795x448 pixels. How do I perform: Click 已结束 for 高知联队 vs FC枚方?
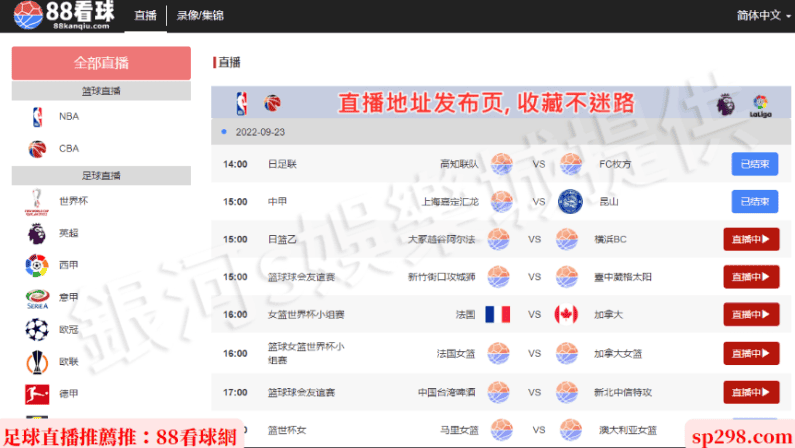pos(754,164)
